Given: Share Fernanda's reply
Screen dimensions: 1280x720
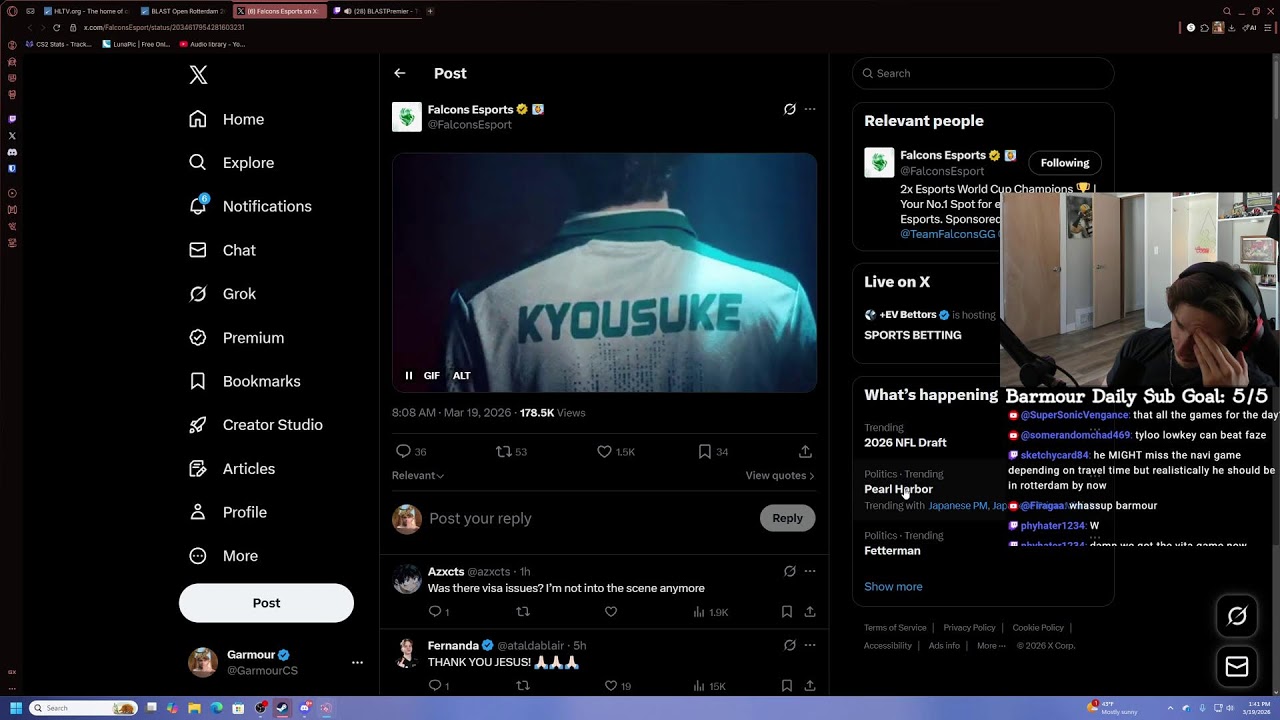Looking at the screenshot, I should (x=810, y=686).
